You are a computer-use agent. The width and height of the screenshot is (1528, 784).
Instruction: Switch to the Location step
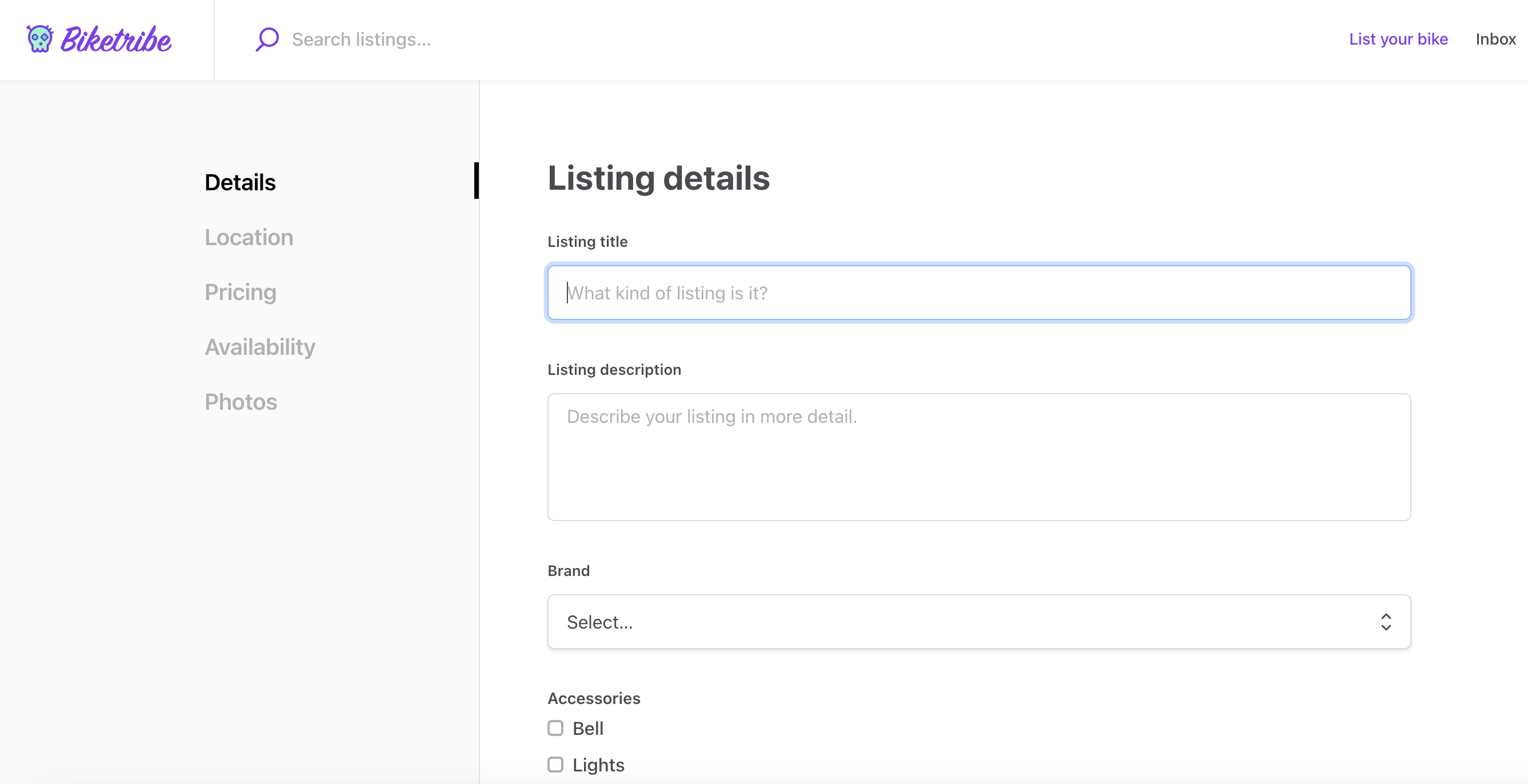click(249, 237)
